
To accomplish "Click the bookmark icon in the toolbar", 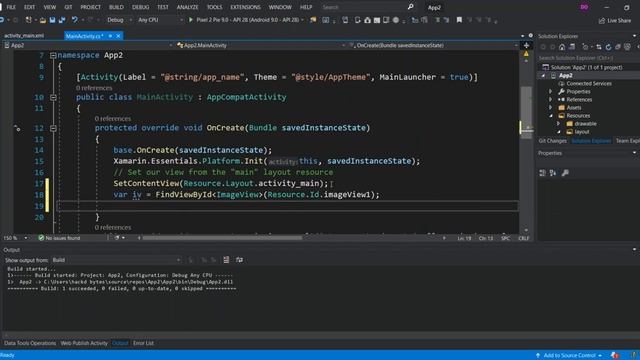I will [459, 20].
